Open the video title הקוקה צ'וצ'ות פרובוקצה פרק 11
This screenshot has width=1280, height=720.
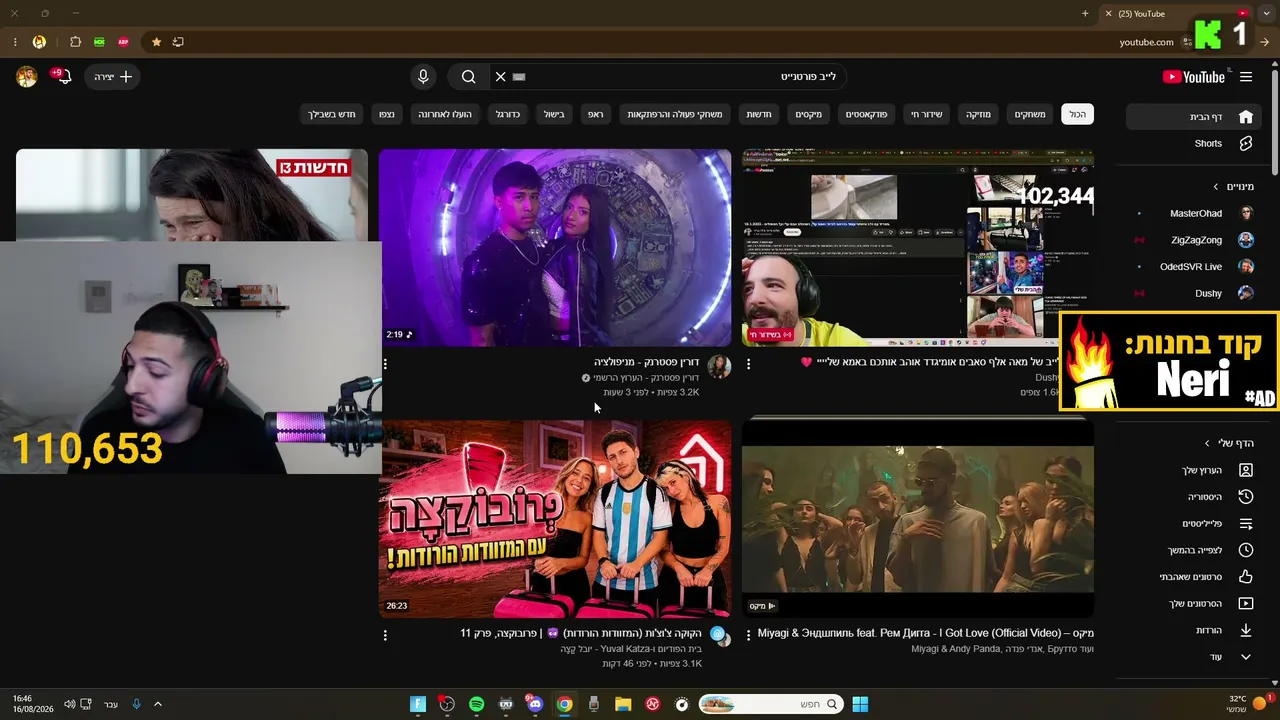581,633
